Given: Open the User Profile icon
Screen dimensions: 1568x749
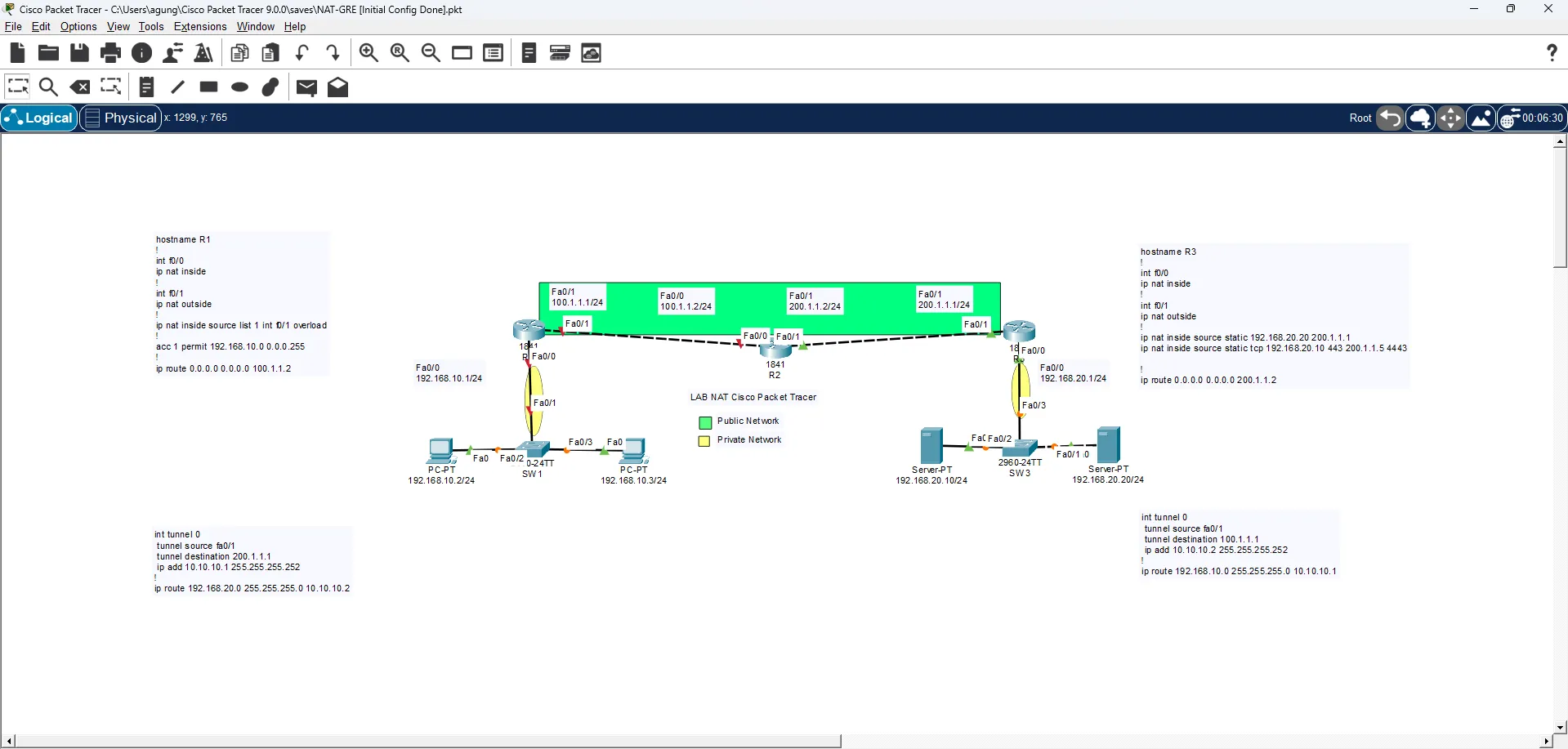Looking at the screenshot, I should [172, 53].
